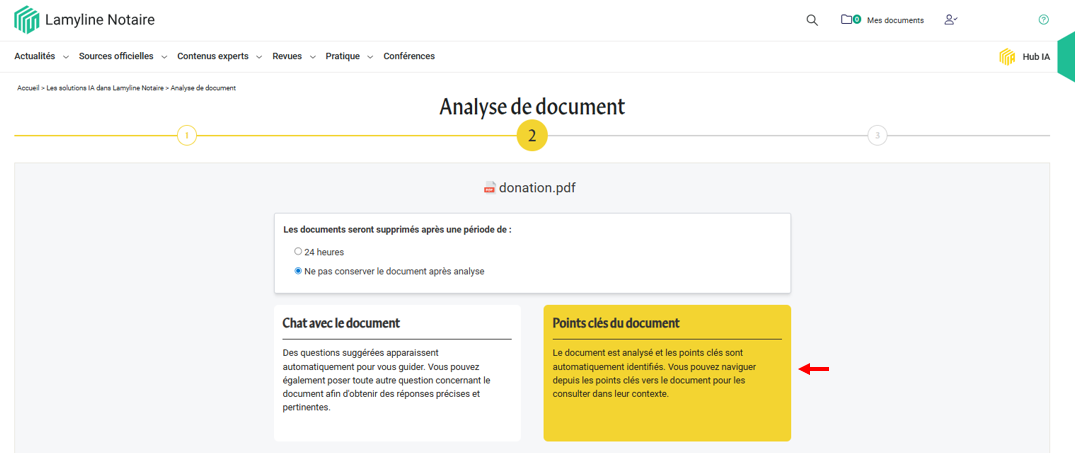Click the Lamyline Notaire logo icon

coord(27,20)
